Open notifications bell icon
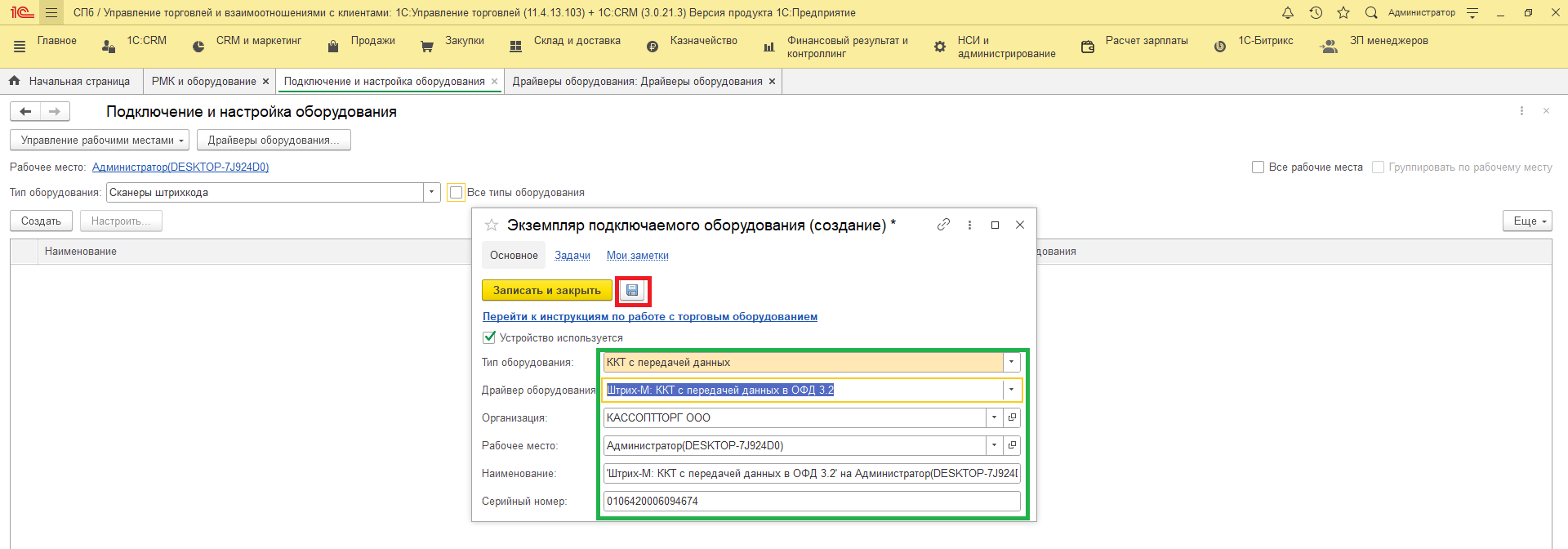This screenshot has height=549, width=1568. [x=1288, y=12]
